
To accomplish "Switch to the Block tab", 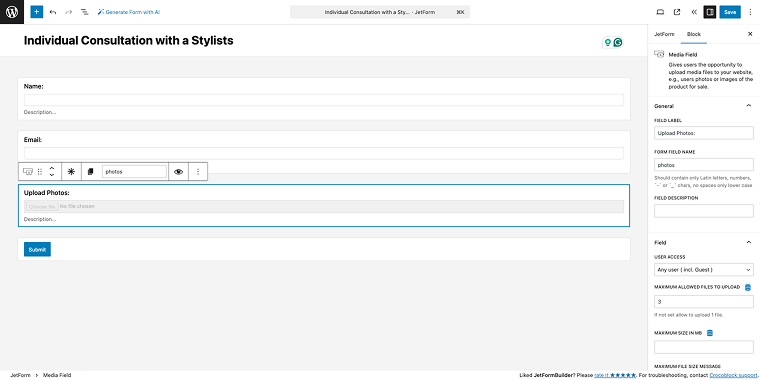I will click(x=694, y=34).
